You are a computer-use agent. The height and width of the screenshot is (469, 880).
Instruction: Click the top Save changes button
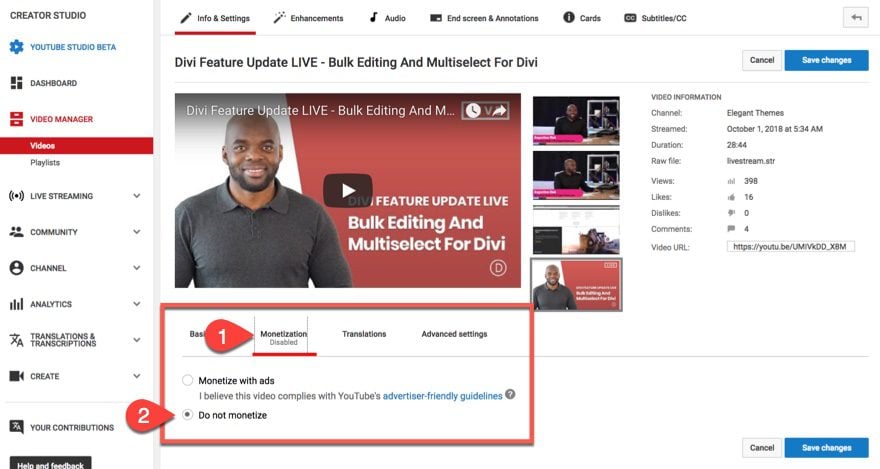point(826,60)
